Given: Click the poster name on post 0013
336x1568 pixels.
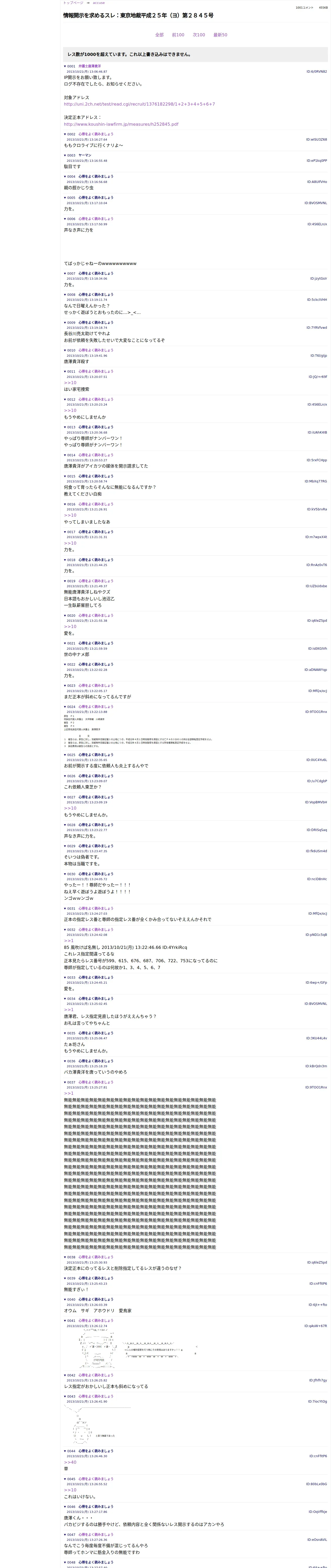Looking at the screenshot, I should tap(96, 427).
